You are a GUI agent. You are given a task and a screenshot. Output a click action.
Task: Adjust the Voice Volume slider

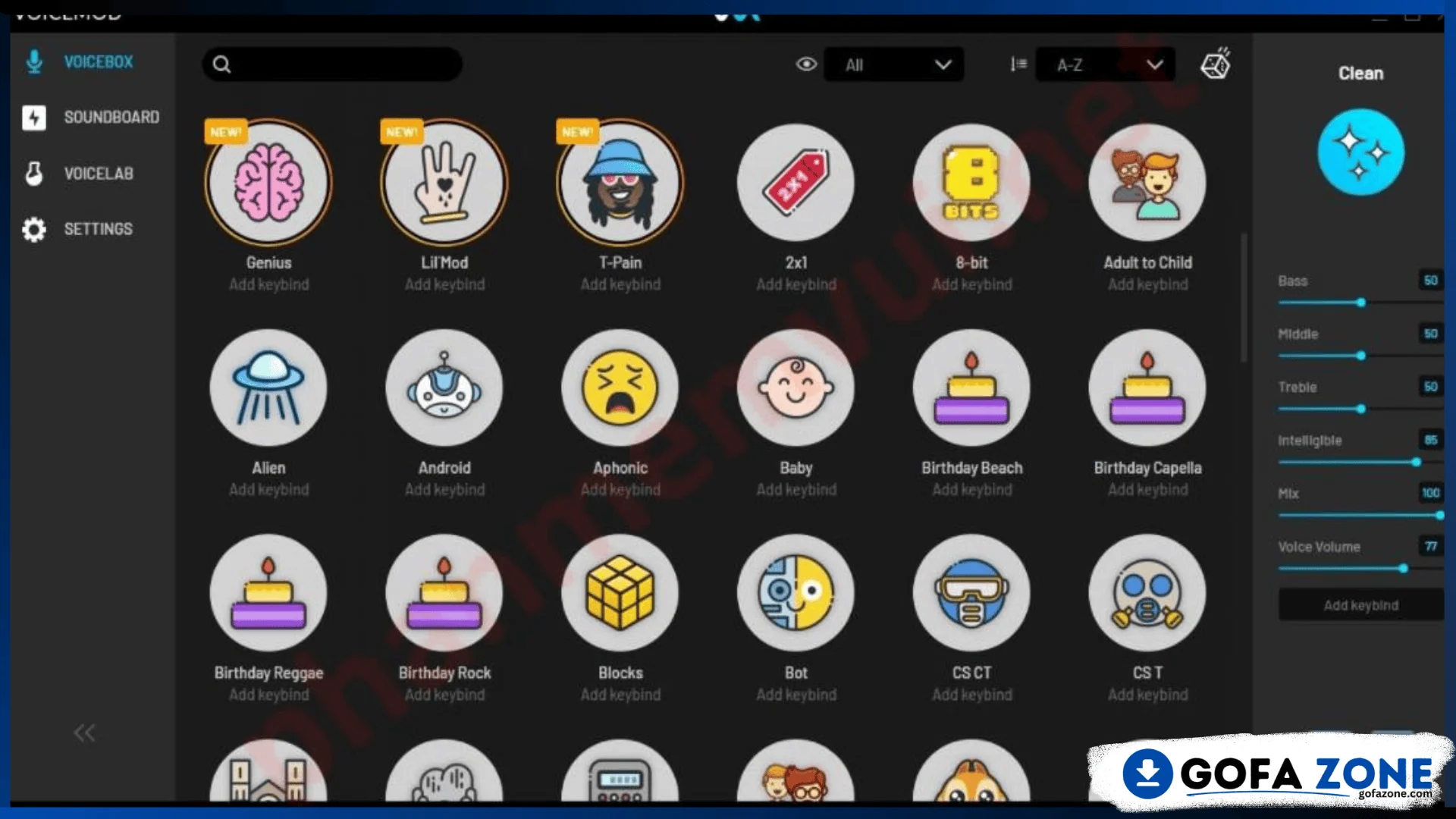tap(1360, 568)
